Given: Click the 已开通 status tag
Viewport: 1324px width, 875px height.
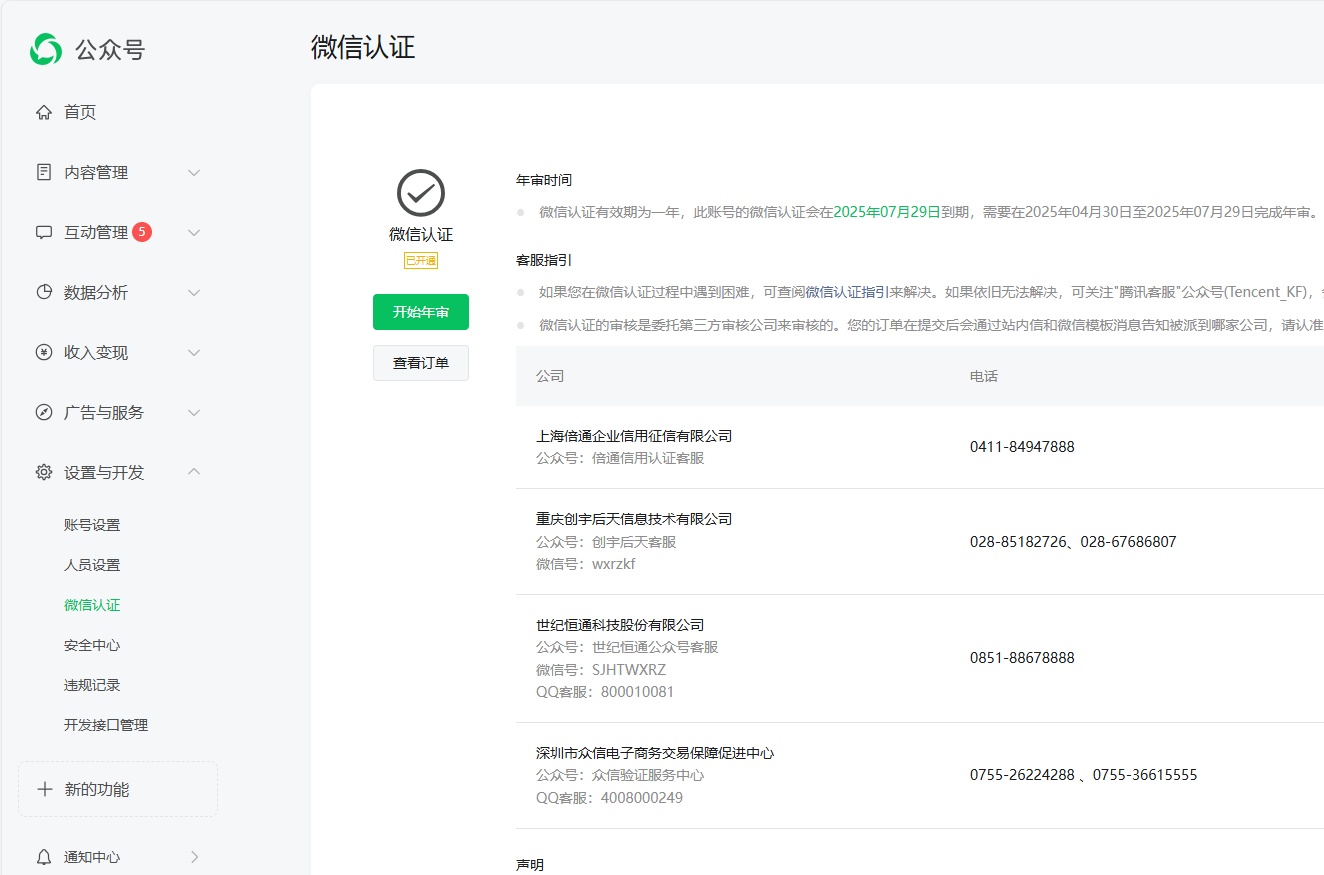Looking at the screenshot, I should 421,260.
